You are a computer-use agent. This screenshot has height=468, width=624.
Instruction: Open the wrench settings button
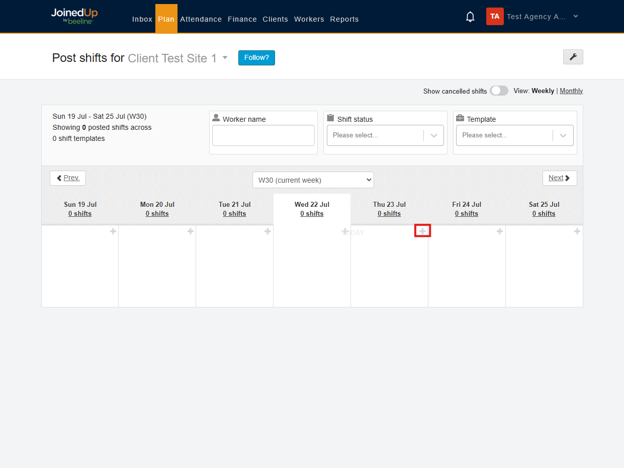coord(573,57)
